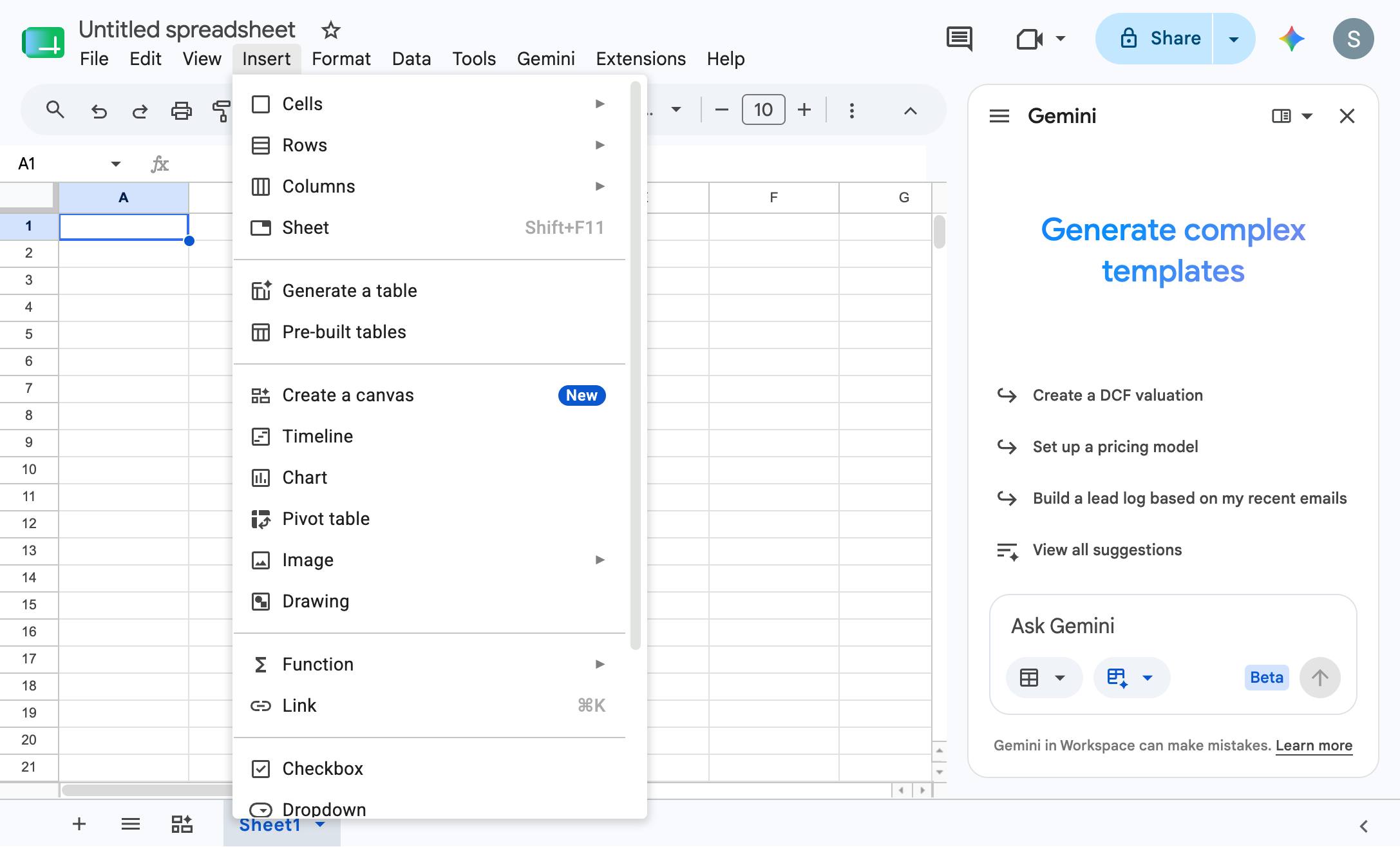This screenshot has width=1400, height=847.
Task: Select column F header
Action: [773, 198]
